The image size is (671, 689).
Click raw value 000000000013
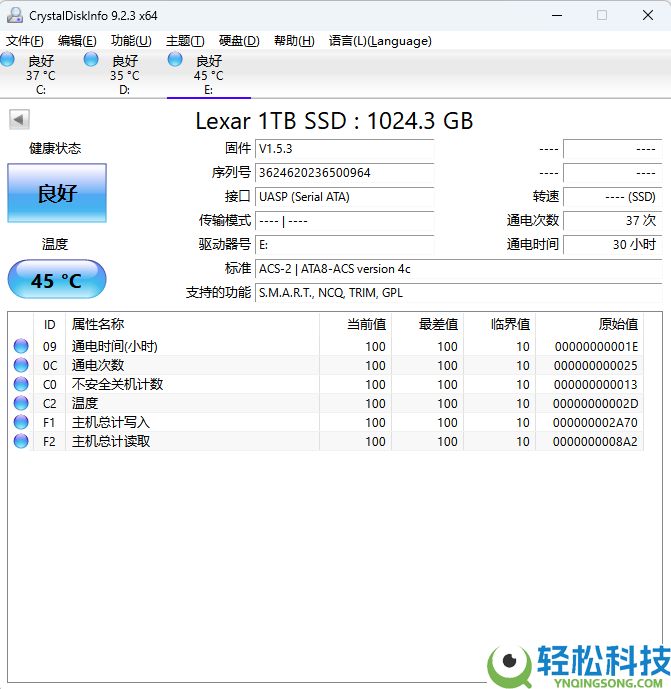coord(595,384)
